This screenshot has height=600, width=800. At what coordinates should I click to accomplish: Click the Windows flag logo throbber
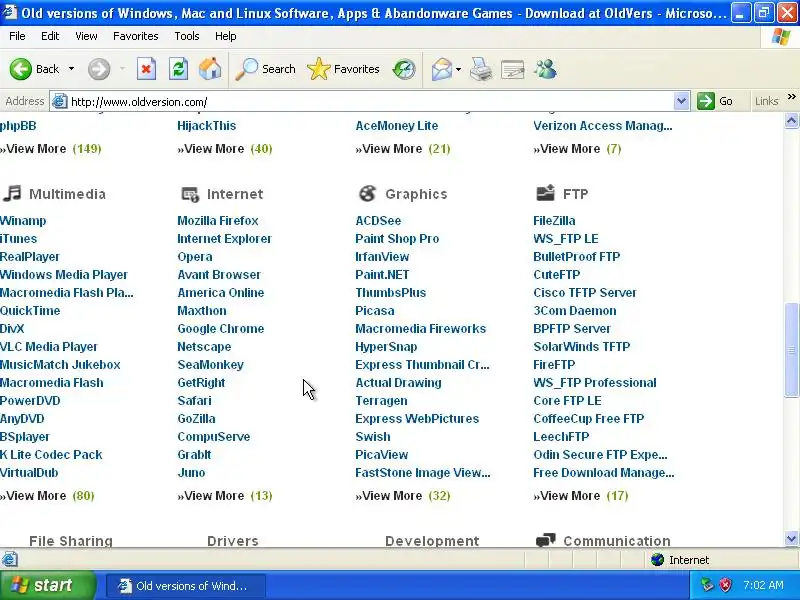click(781, 36)
